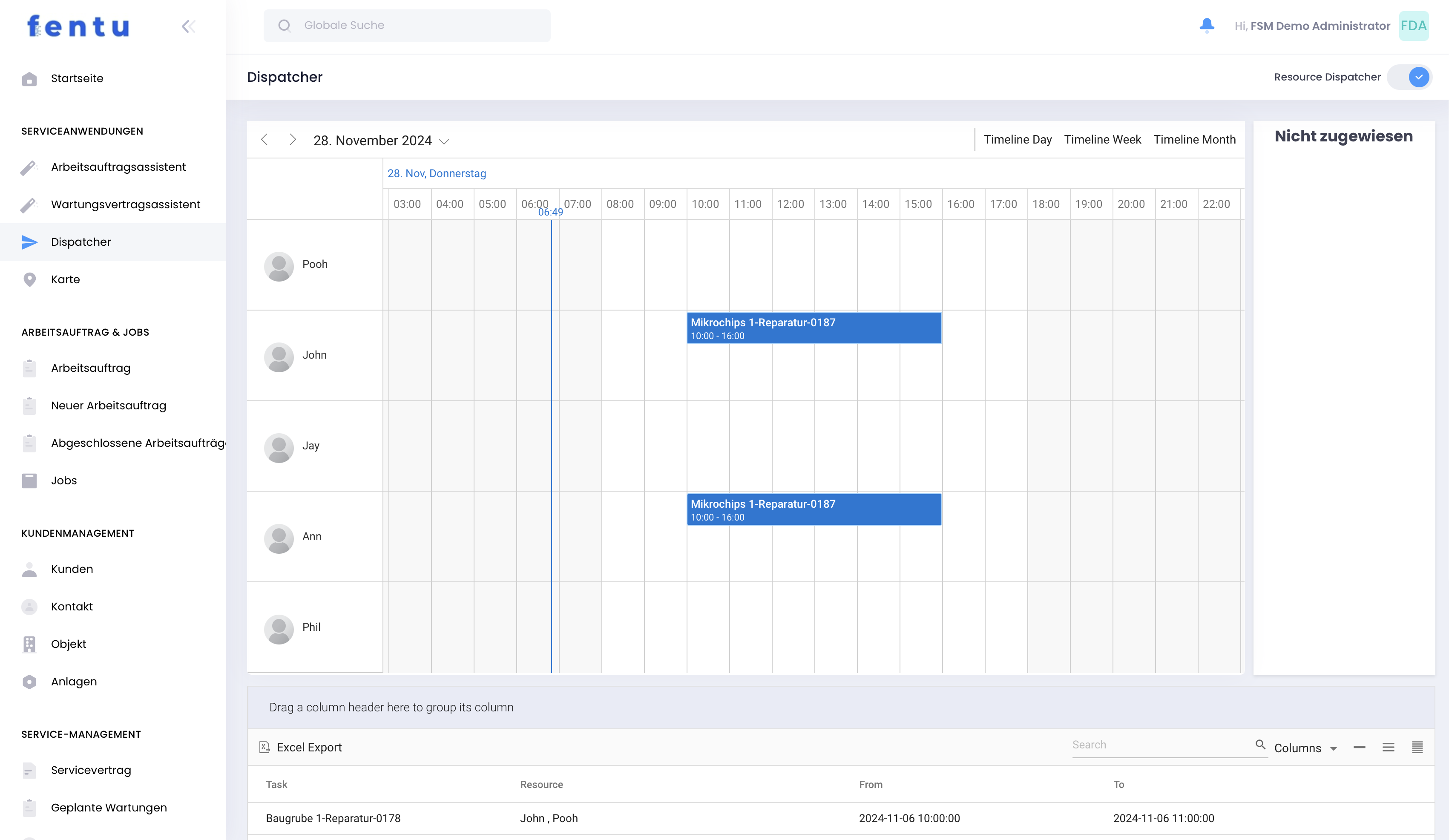Click the 06:49 current time marker
1449x840 pixels.
[550, 212]
